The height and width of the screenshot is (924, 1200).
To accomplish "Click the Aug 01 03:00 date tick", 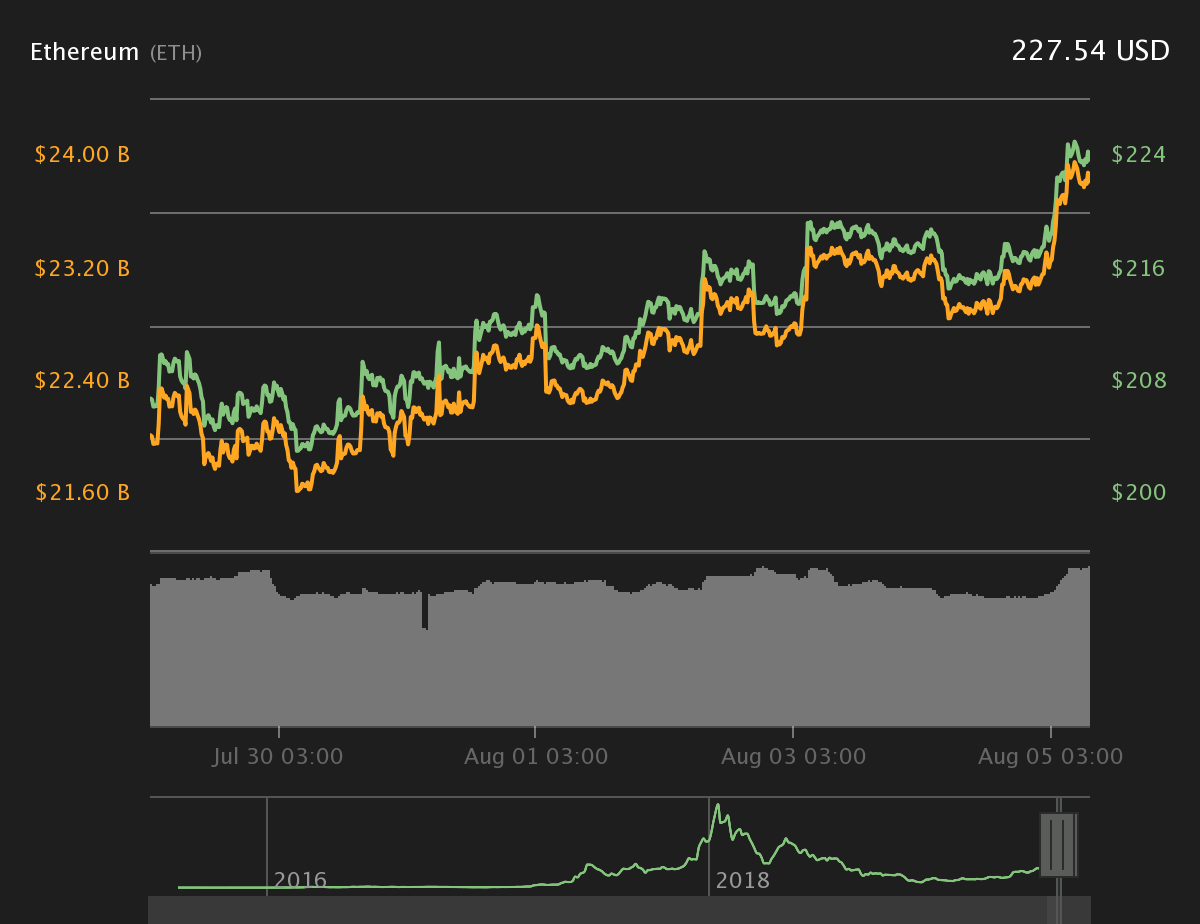I will (536, 757).
